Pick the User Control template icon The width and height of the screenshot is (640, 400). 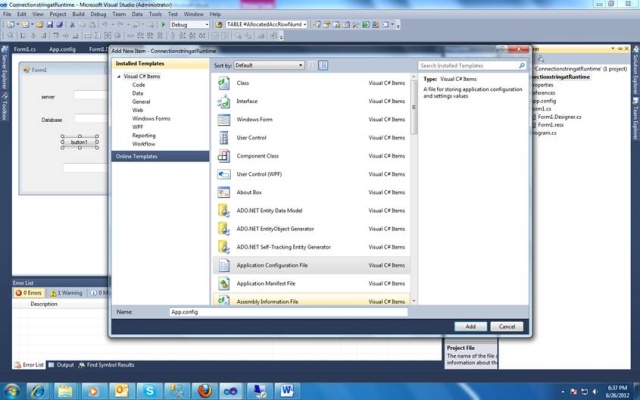point(224,138)
